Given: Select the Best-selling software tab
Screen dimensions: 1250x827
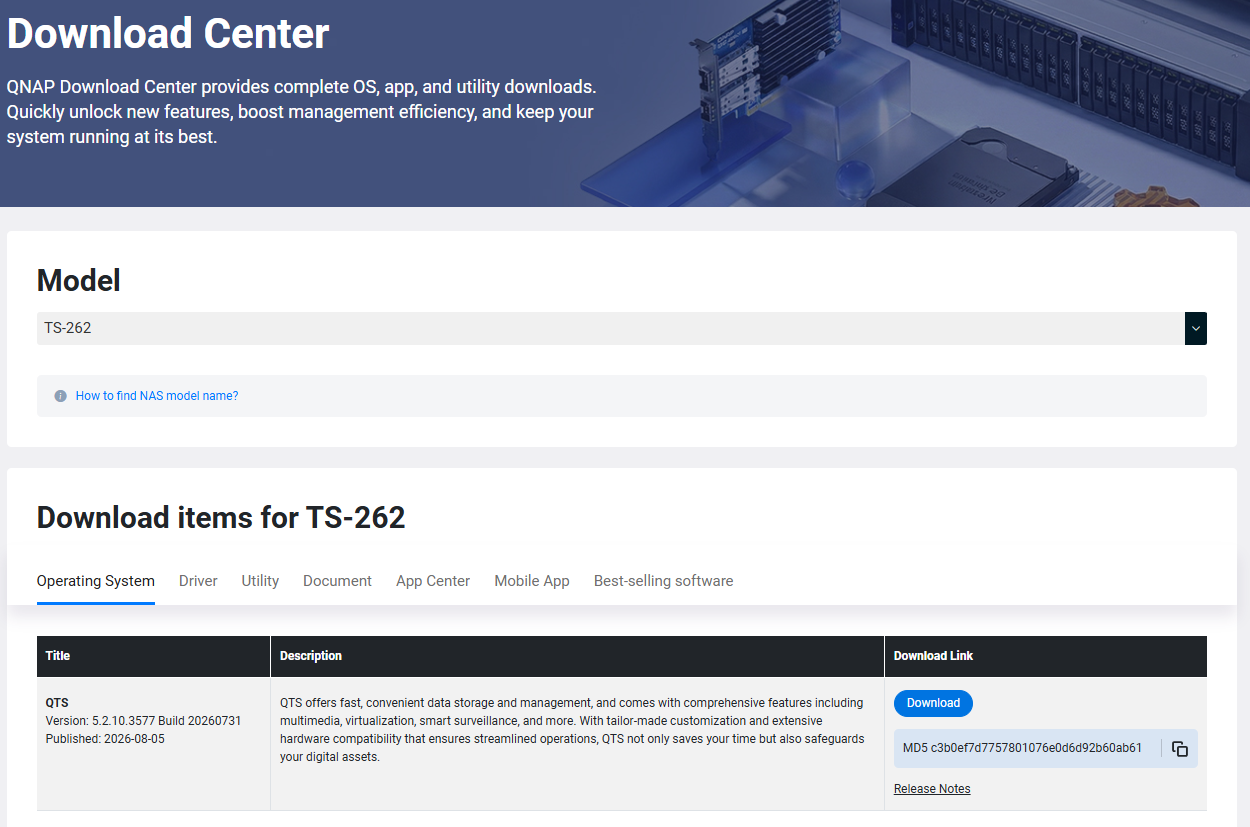Looking at the screenshot, I should click(664, 581).
